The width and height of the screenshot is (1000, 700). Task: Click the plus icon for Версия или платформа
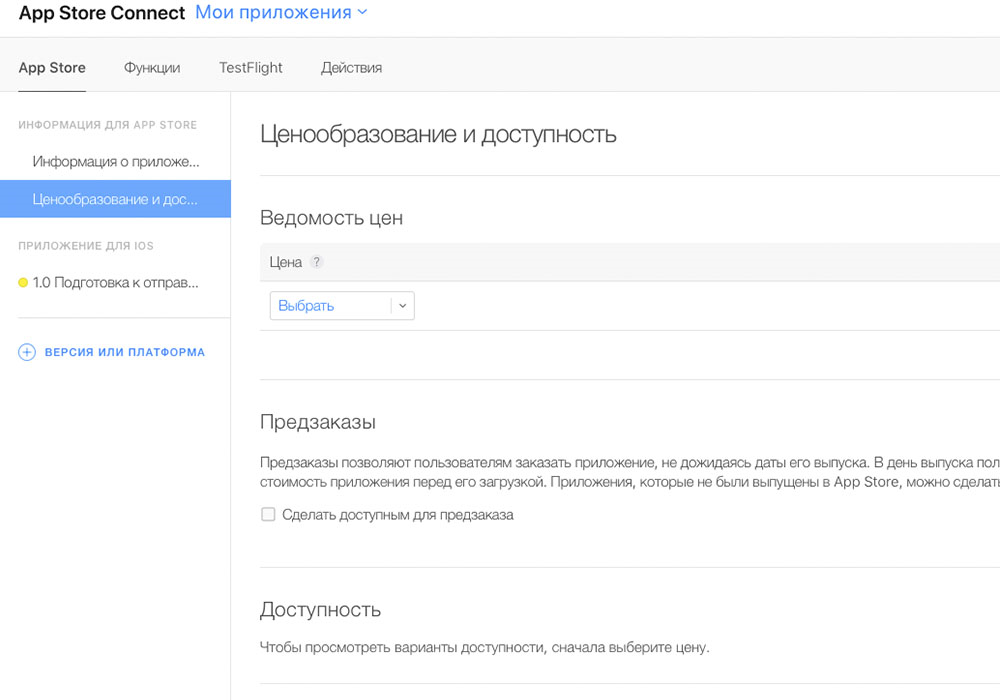click(27, 352)
